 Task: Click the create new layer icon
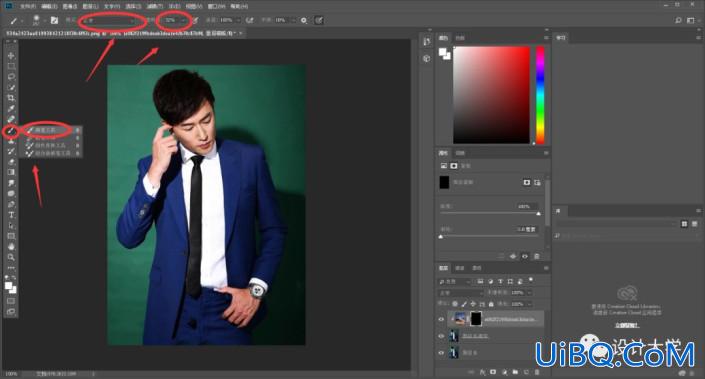[526, 372]
